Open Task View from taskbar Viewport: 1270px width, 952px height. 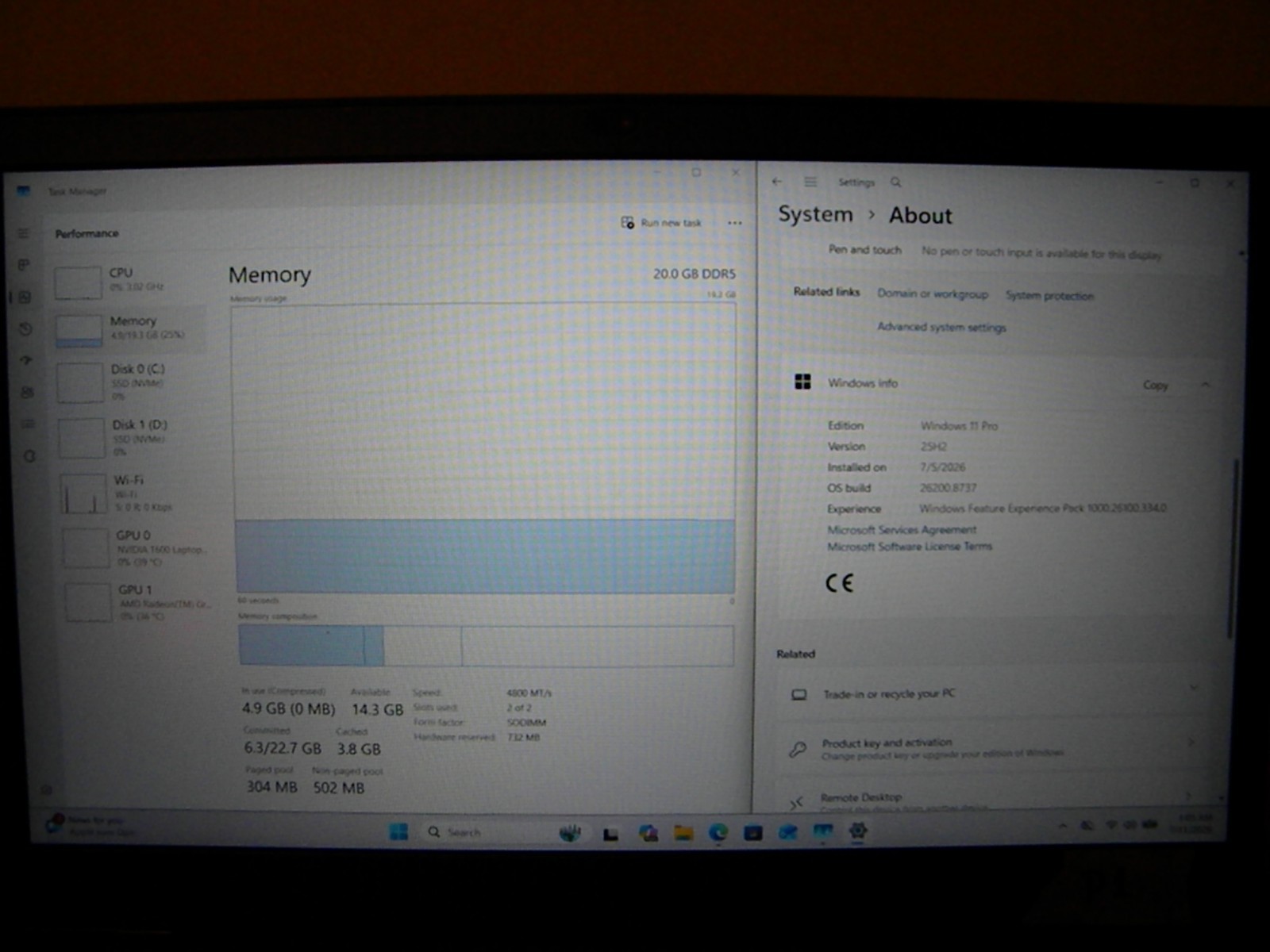pyautogui.click(x=610, y=833)
